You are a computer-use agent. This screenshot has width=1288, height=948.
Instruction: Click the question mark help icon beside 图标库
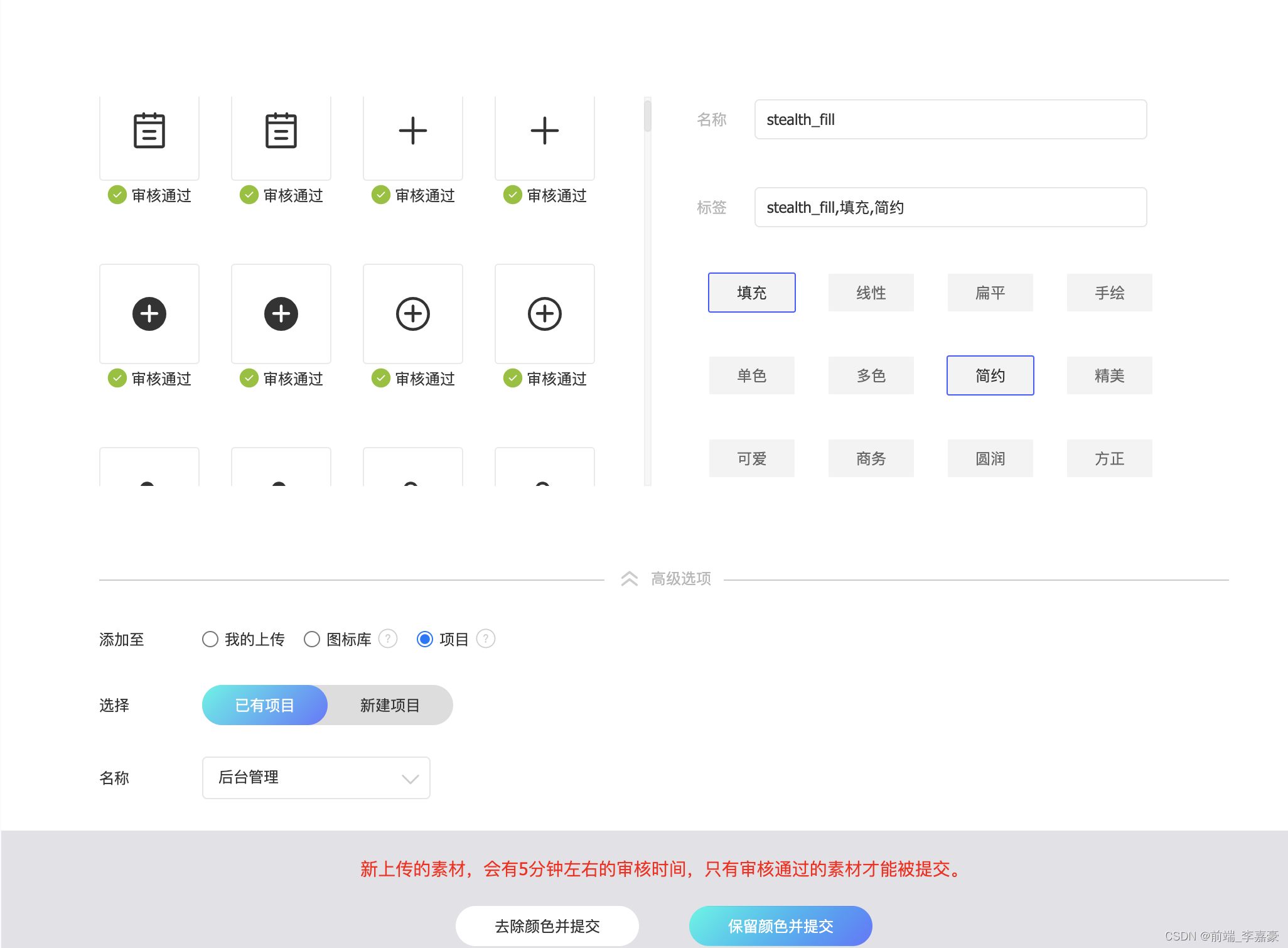[x=388, y=638]
